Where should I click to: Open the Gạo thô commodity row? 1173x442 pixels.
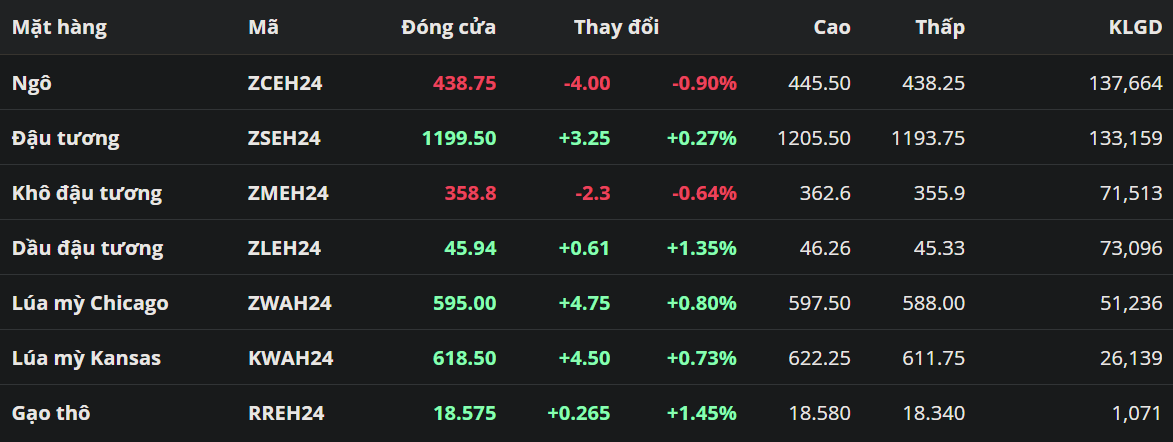[x=50, y=413]
